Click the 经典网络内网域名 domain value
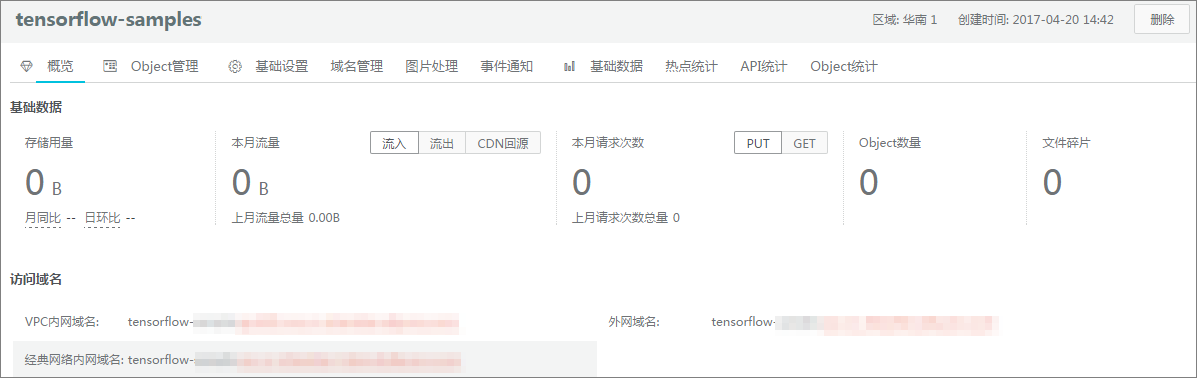Image resolution: width=1197 pixels, height=378 pixels. coord(294,359)
